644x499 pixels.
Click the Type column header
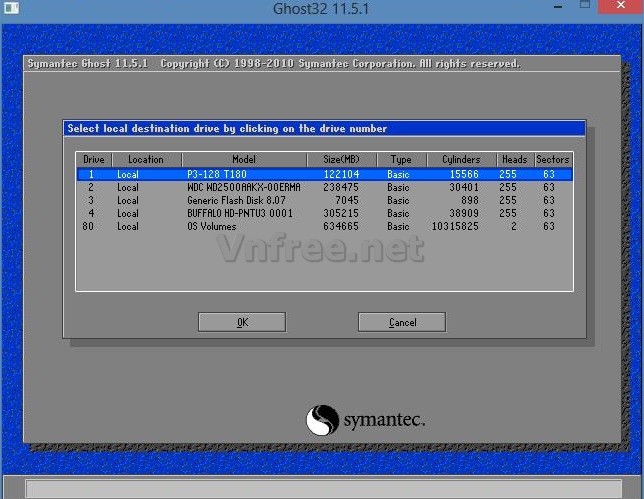(x=401, y=159)
